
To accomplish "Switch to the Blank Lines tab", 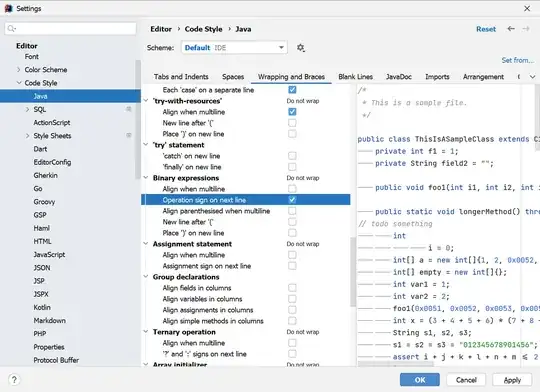I will (x=355, y=76).
